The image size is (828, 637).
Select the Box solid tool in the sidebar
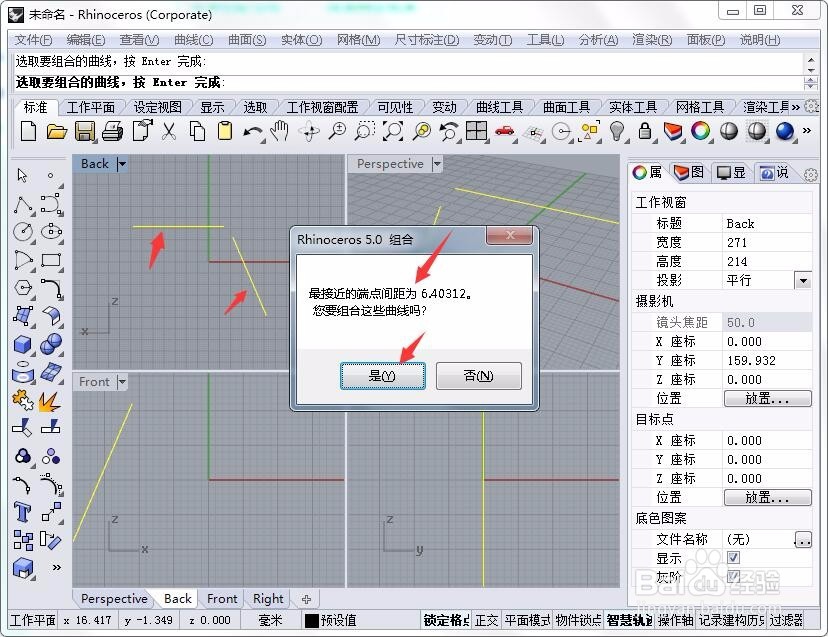click(22, 344)
